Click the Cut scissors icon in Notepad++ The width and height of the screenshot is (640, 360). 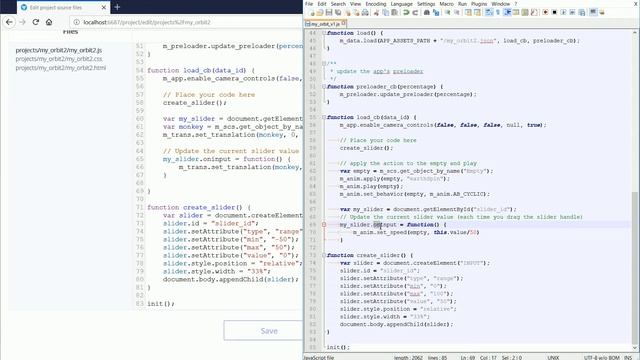pyautogui.click(x=376, y=13)
